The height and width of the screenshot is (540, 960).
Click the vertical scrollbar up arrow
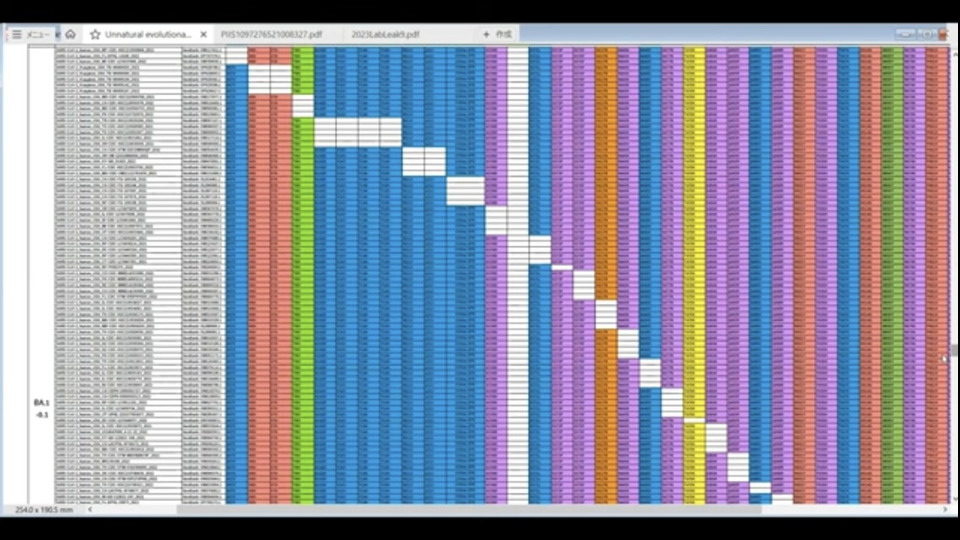954,54
